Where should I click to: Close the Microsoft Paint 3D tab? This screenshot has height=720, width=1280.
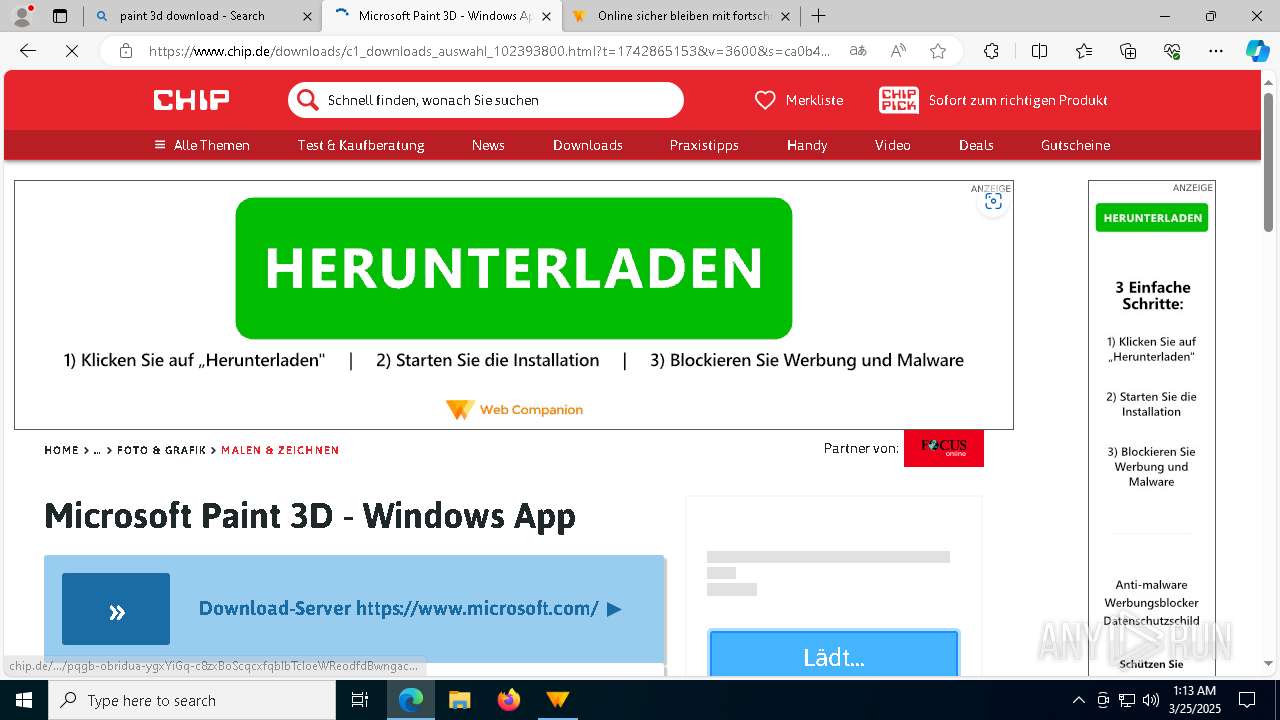click(x=546, y=16)
